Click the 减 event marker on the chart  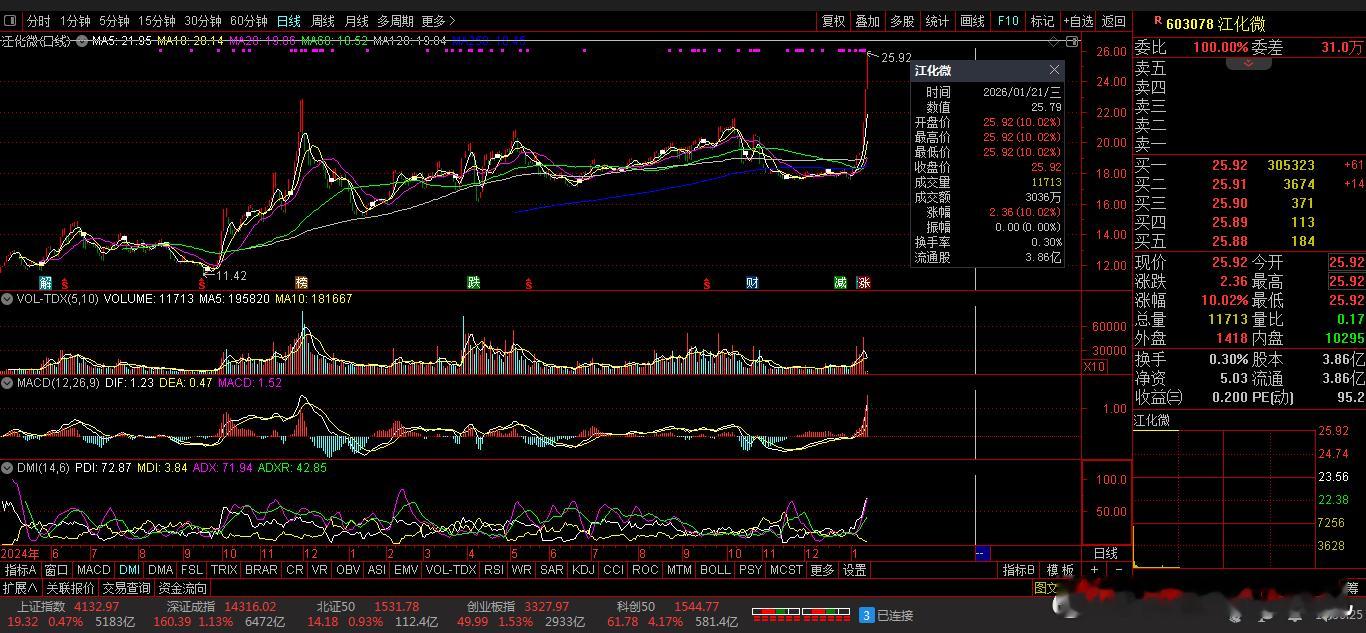coord(841,283)
